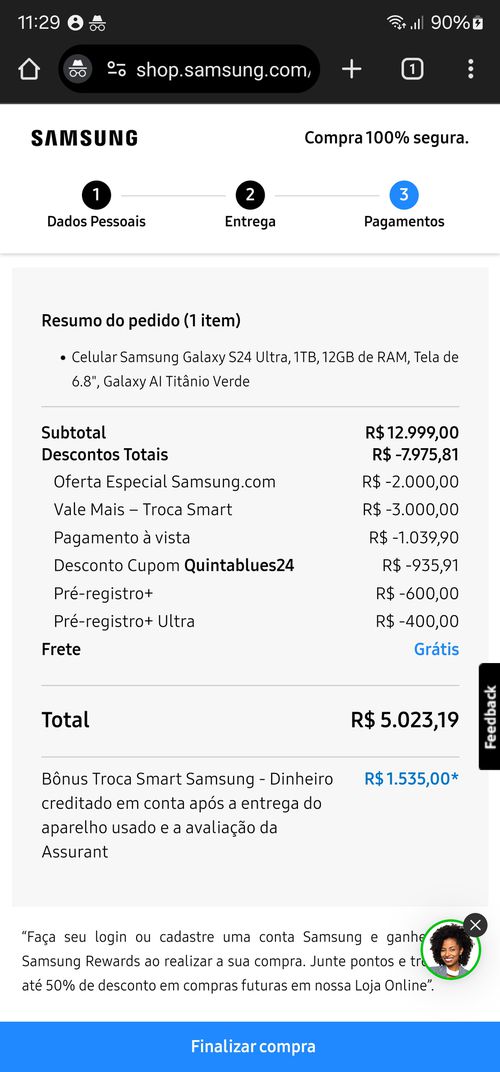500x1072 pixels.
Task: Click Finalizar compra button
Action: (x=250, y=1047)
